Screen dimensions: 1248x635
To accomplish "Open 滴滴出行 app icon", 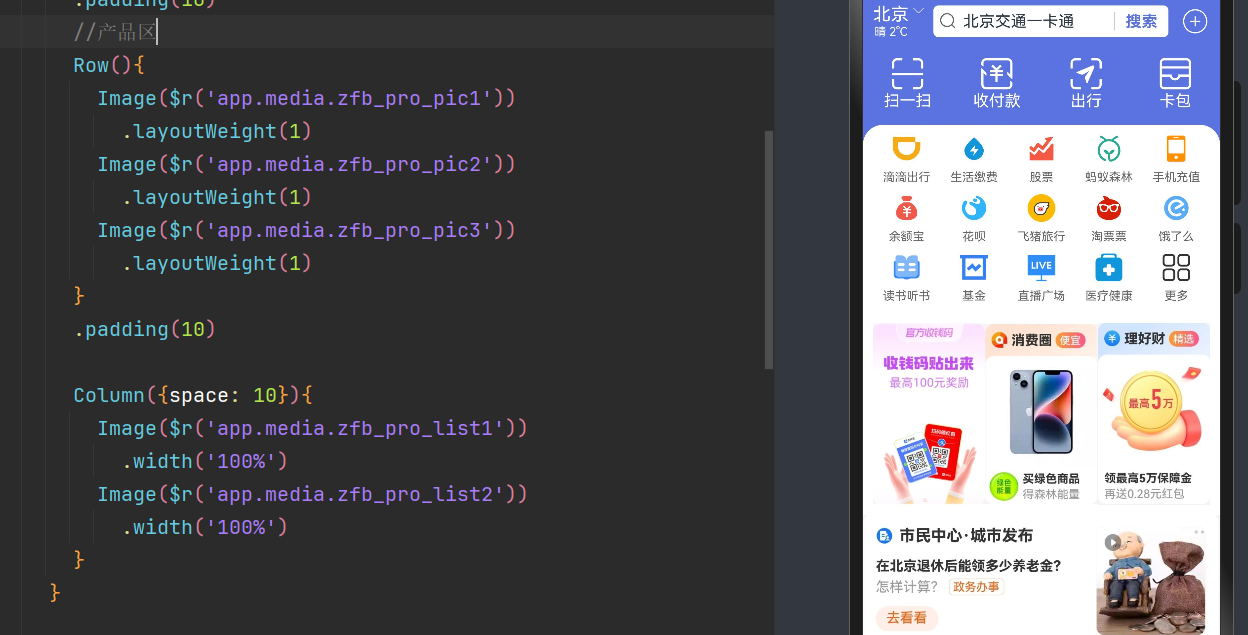I will point(906,149).
